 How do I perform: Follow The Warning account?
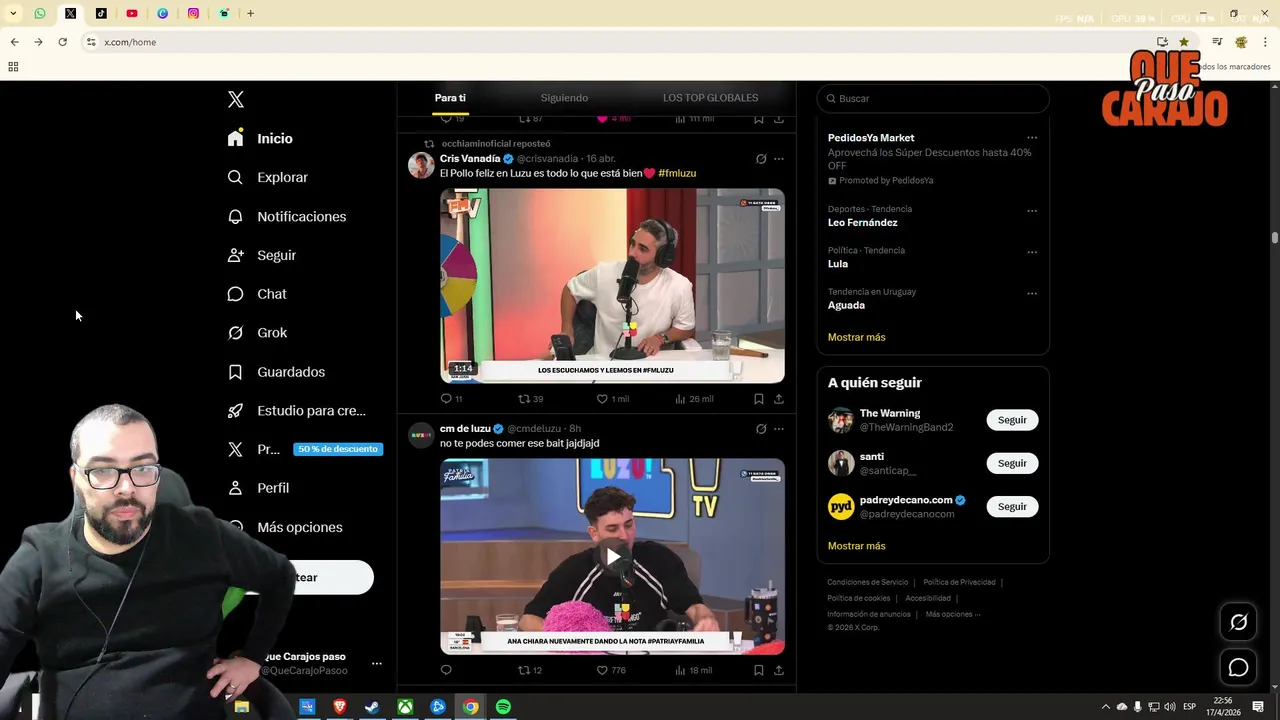point(1012,420)
